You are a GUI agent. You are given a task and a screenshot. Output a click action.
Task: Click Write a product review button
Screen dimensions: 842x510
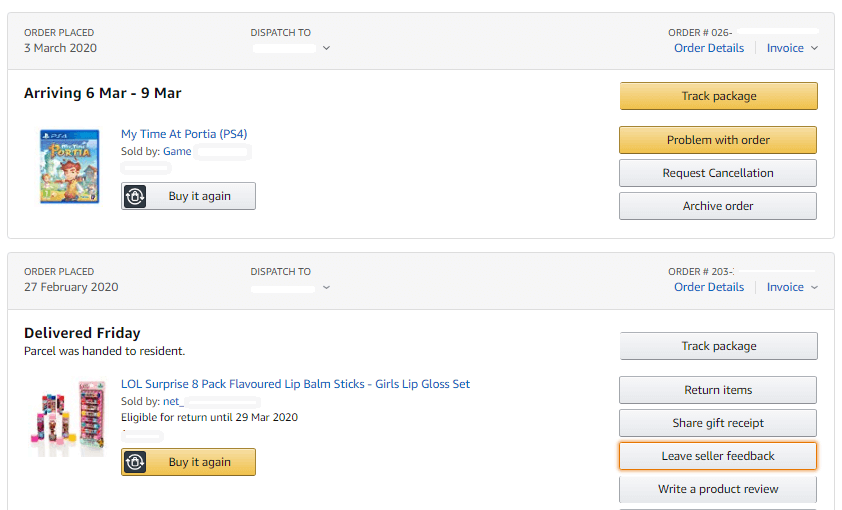(718, 489)
